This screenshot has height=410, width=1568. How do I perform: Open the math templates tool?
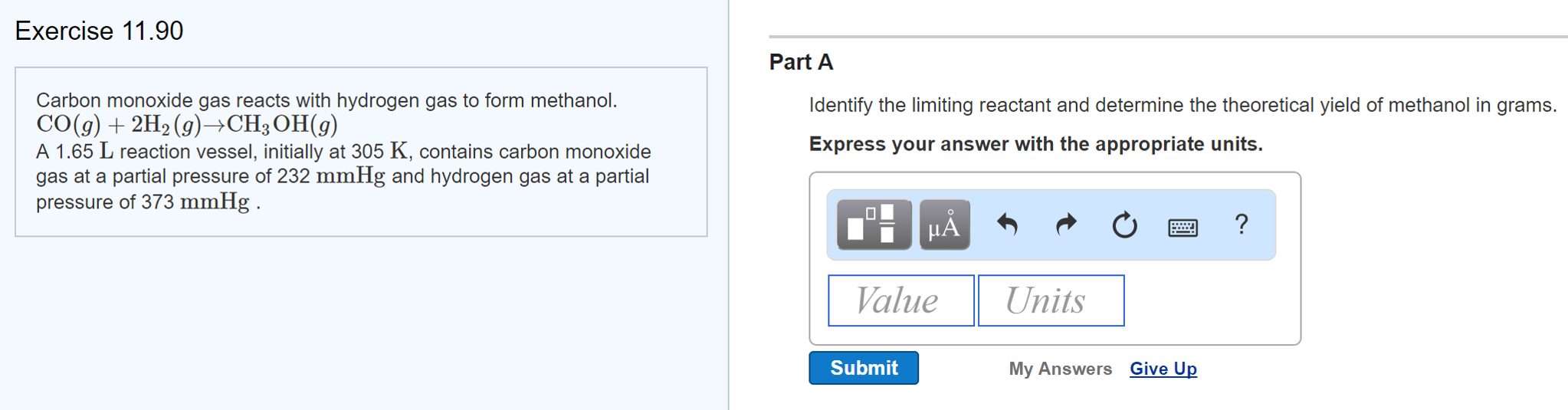[x=874, y=225]
